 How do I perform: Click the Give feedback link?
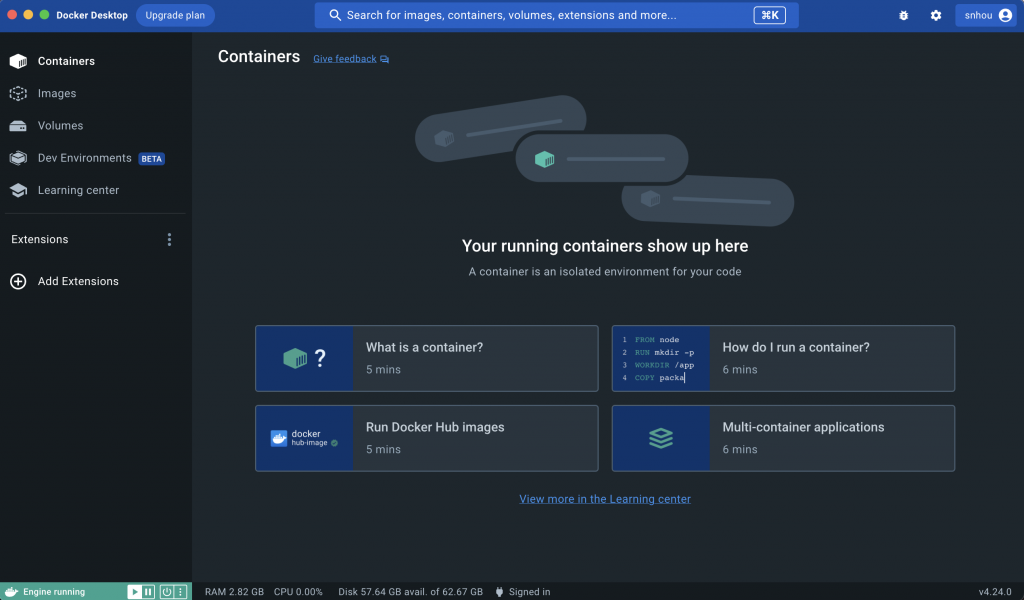coord(345,59)
